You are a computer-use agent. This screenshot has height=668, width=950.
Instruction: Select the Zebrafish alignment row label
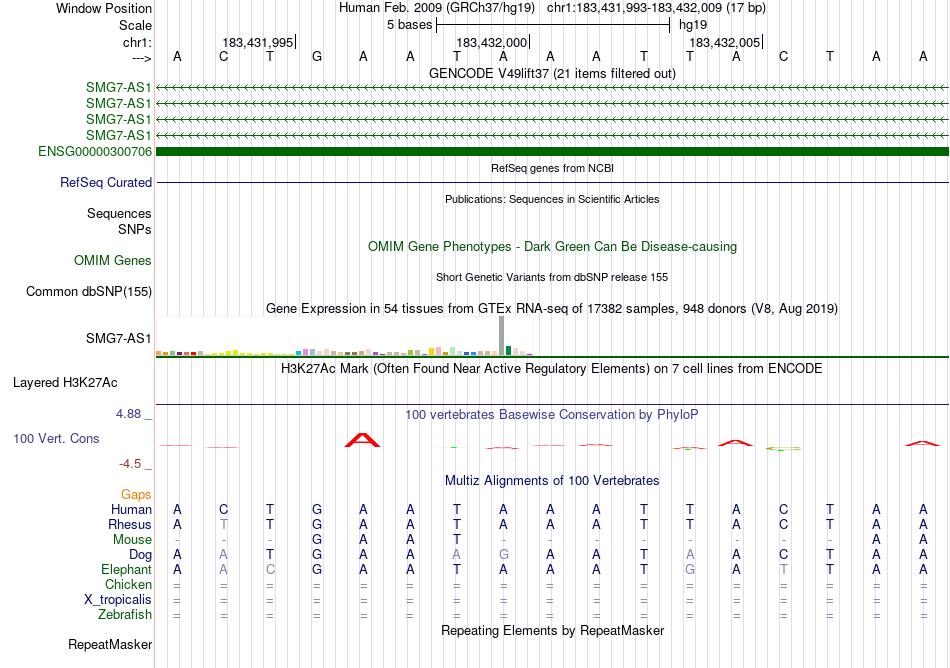[x=124, y=614]
